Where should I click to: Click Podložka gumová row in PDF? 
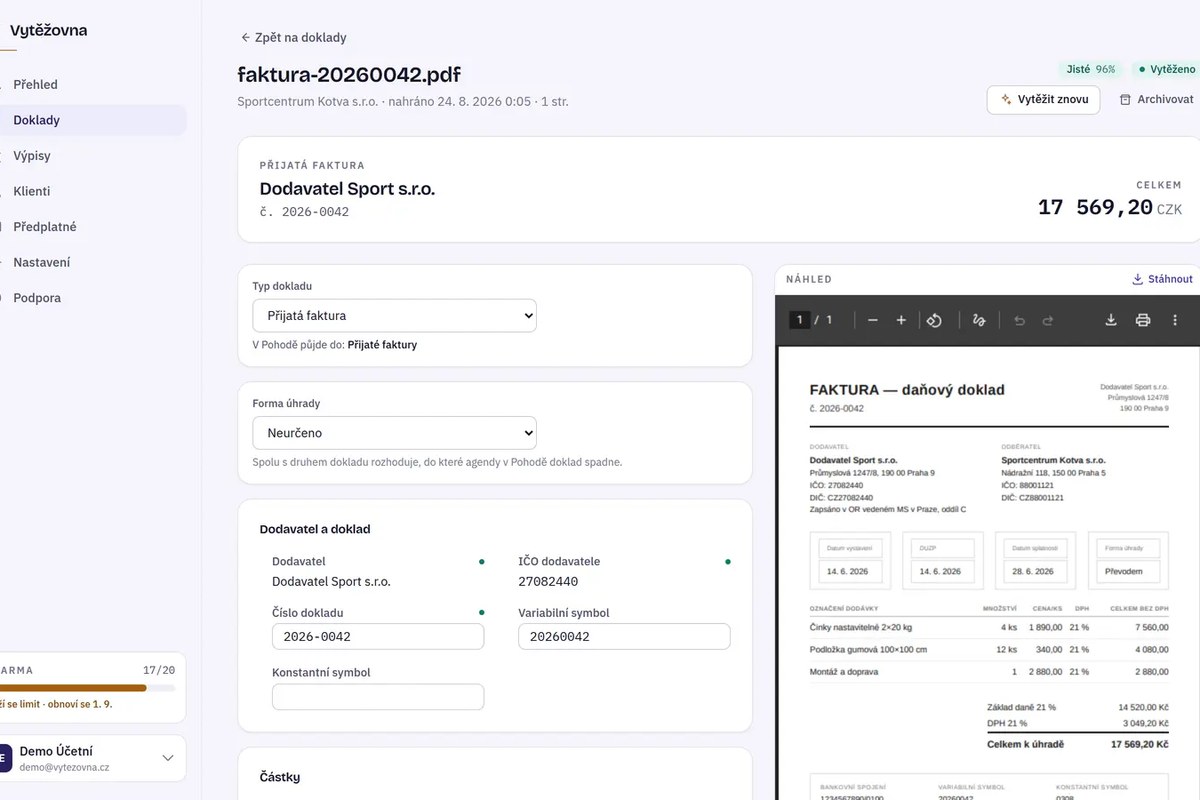(x=988, y=649)
